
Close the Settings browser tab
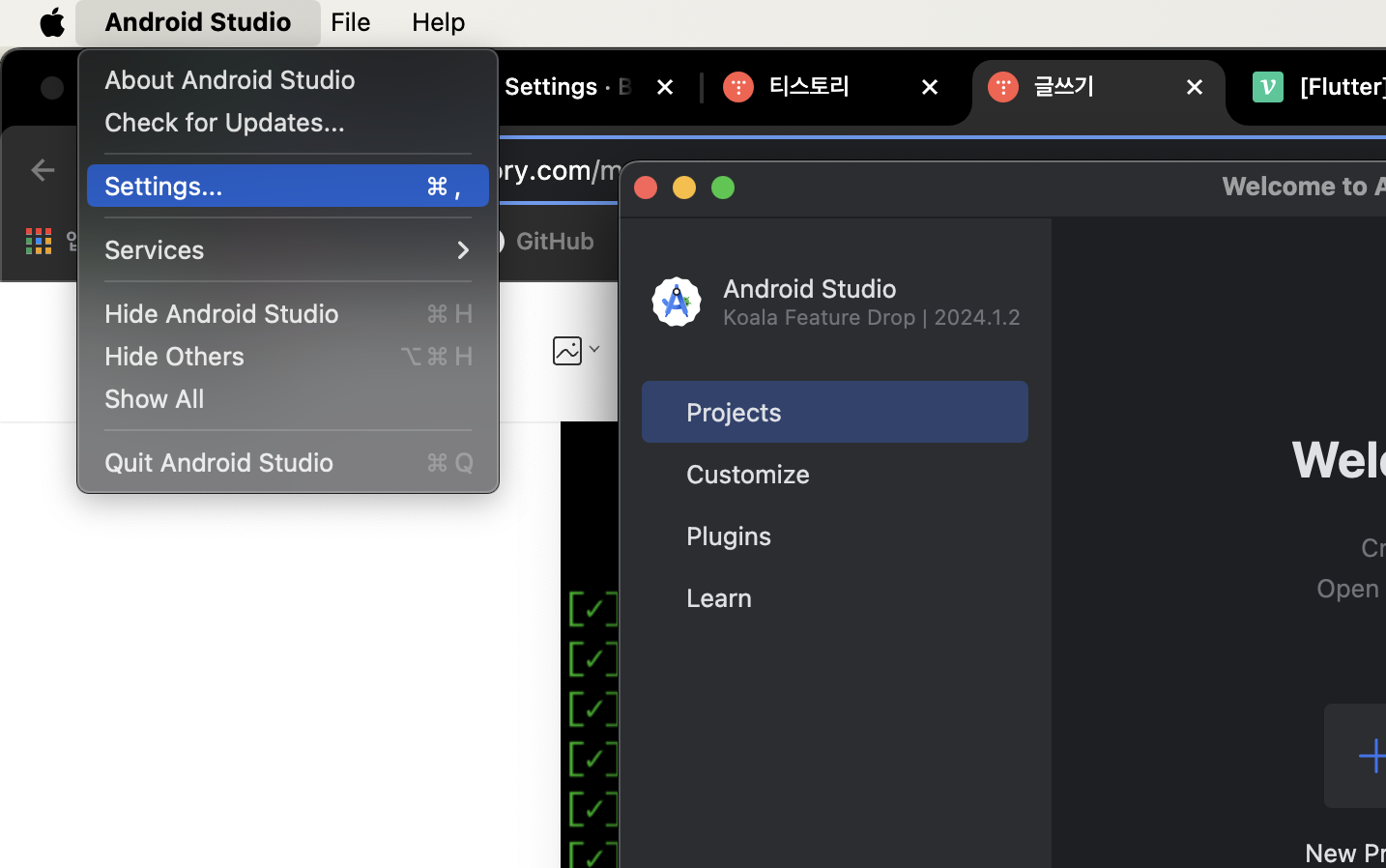(x=665, y=87)
